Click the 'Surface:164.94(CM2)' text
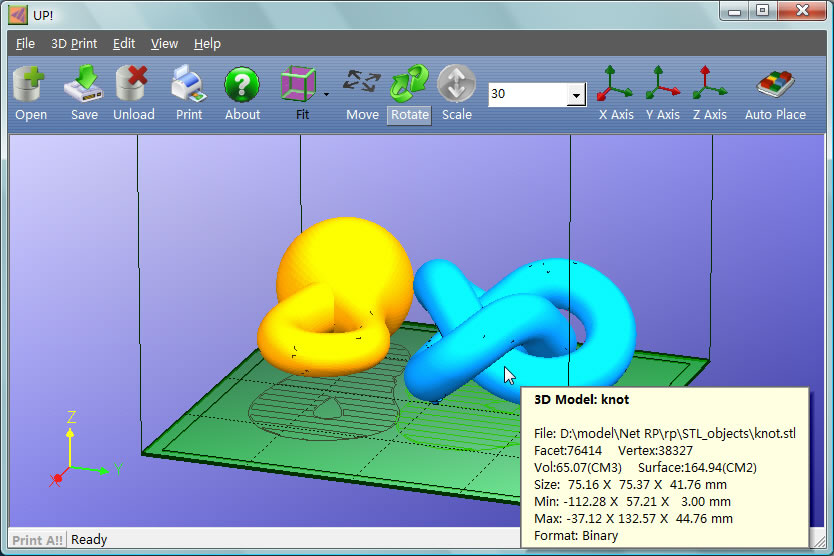Screen dimensions: 834x556 (x=697, y=468)
